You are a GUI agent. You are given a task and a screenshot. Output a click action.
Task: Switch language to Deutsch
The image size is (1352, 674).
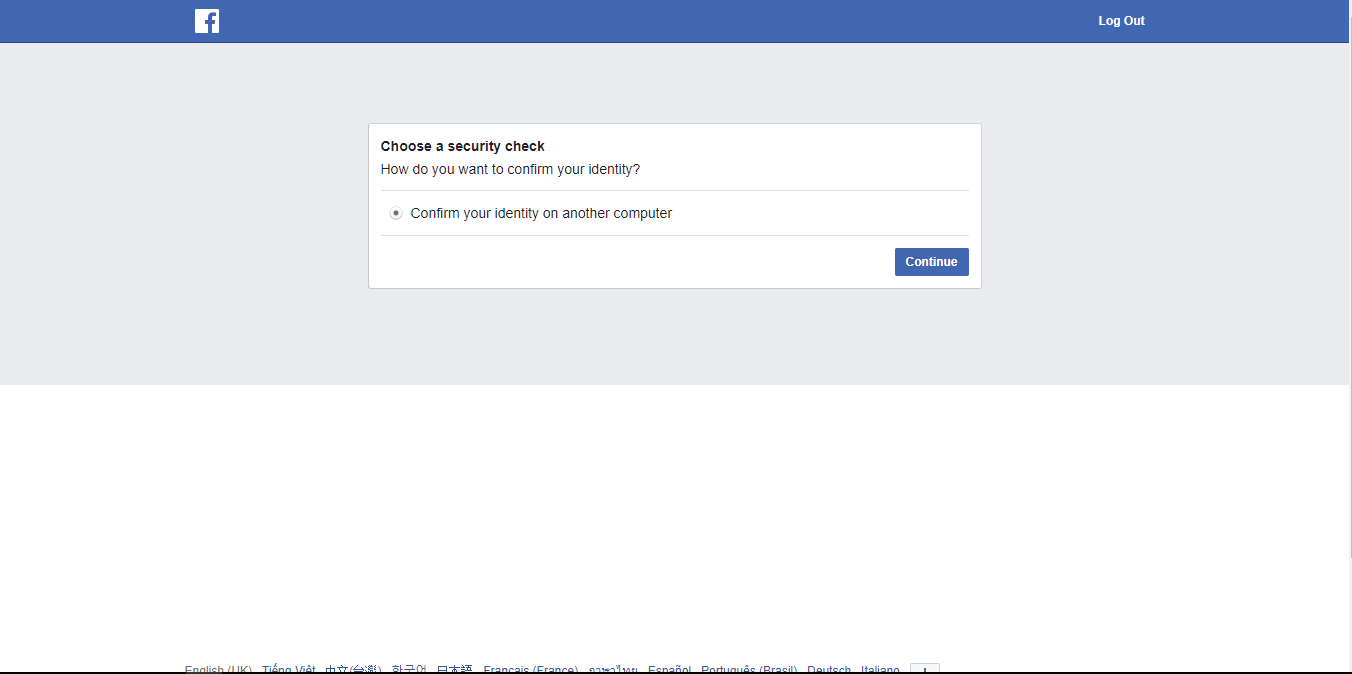tap(829, 669)
